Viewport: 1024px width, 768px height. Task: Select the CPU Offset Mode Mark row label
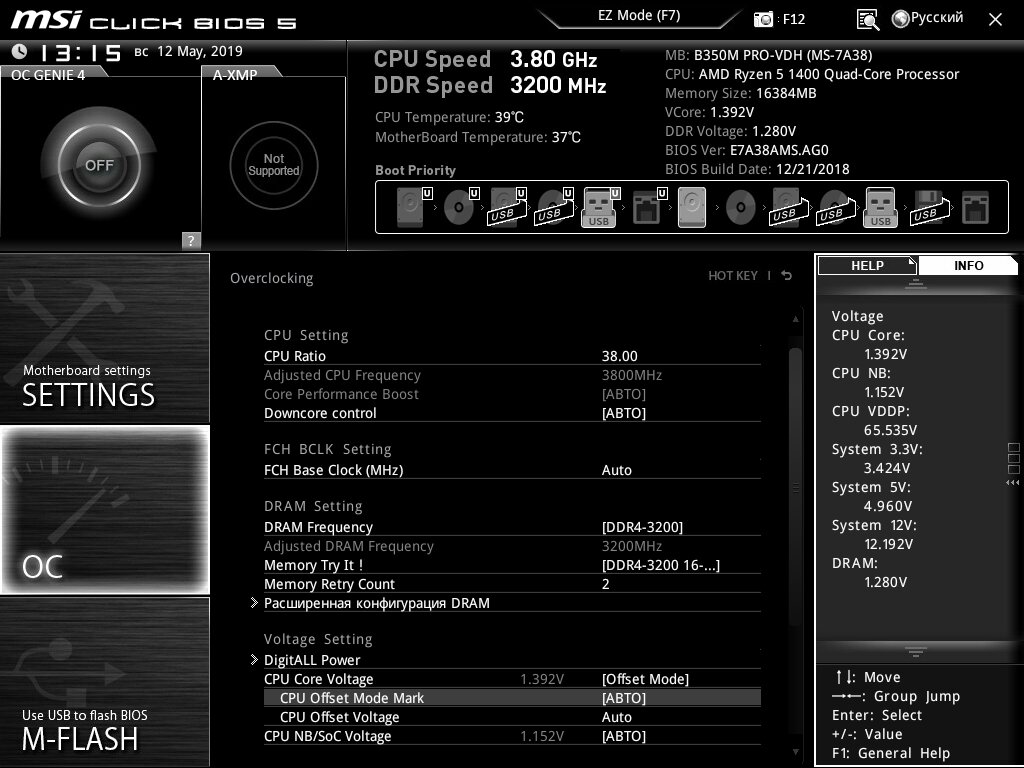351,697
